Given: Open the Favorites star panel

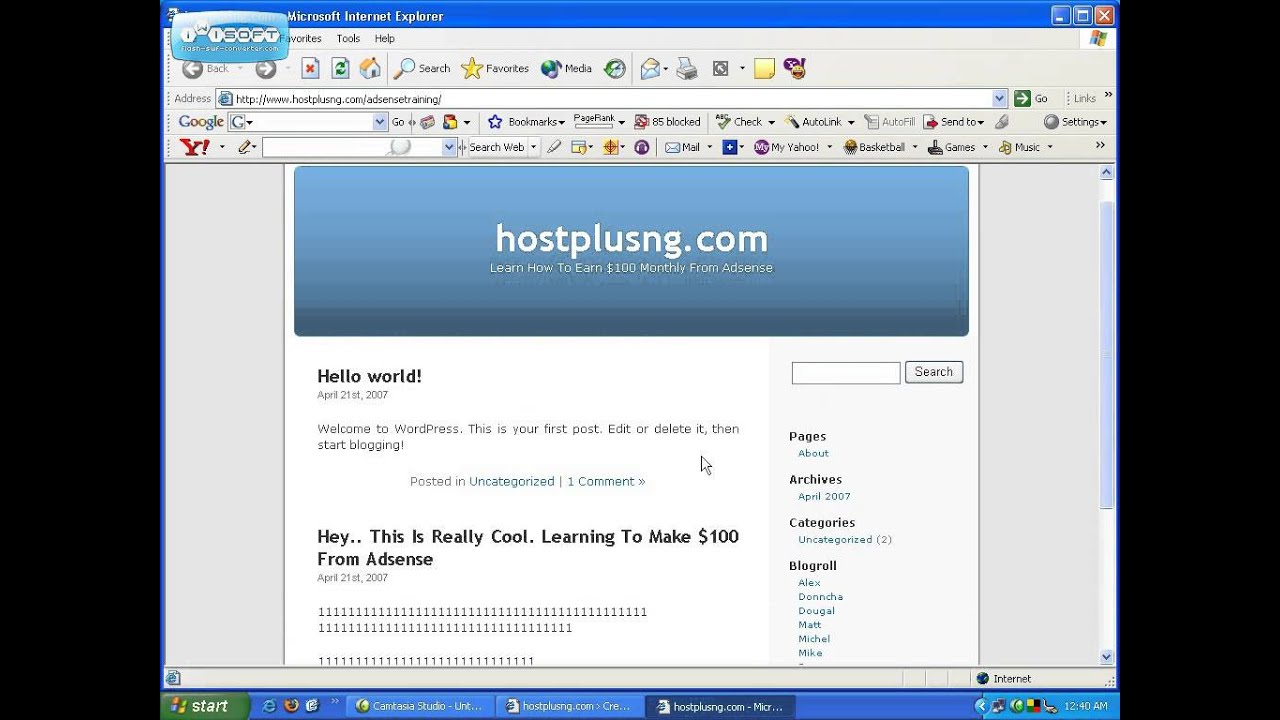Looking at the screenshot, I should click(x=495, y=68).
